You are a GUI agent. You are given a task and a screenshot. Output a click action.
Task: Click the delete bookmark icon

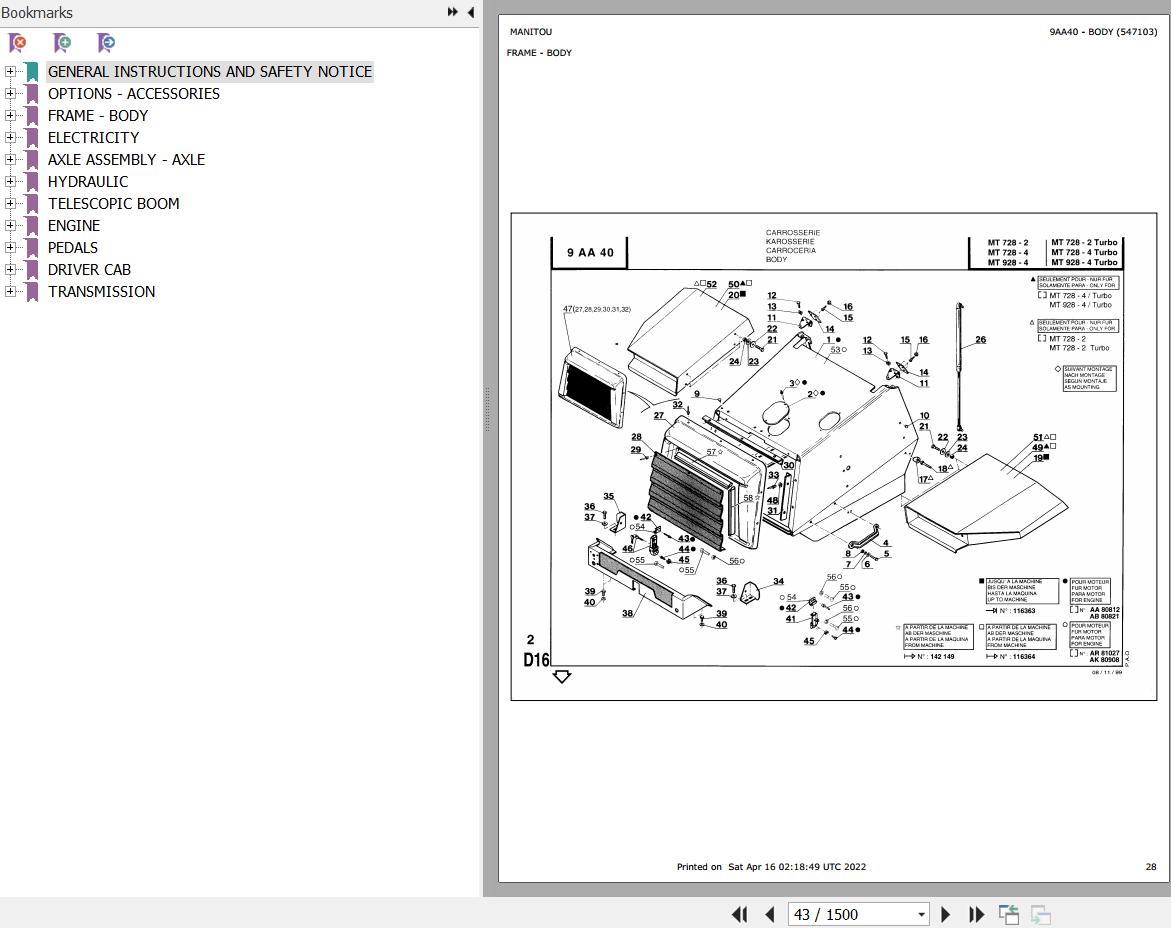click(x=17, y=43)
